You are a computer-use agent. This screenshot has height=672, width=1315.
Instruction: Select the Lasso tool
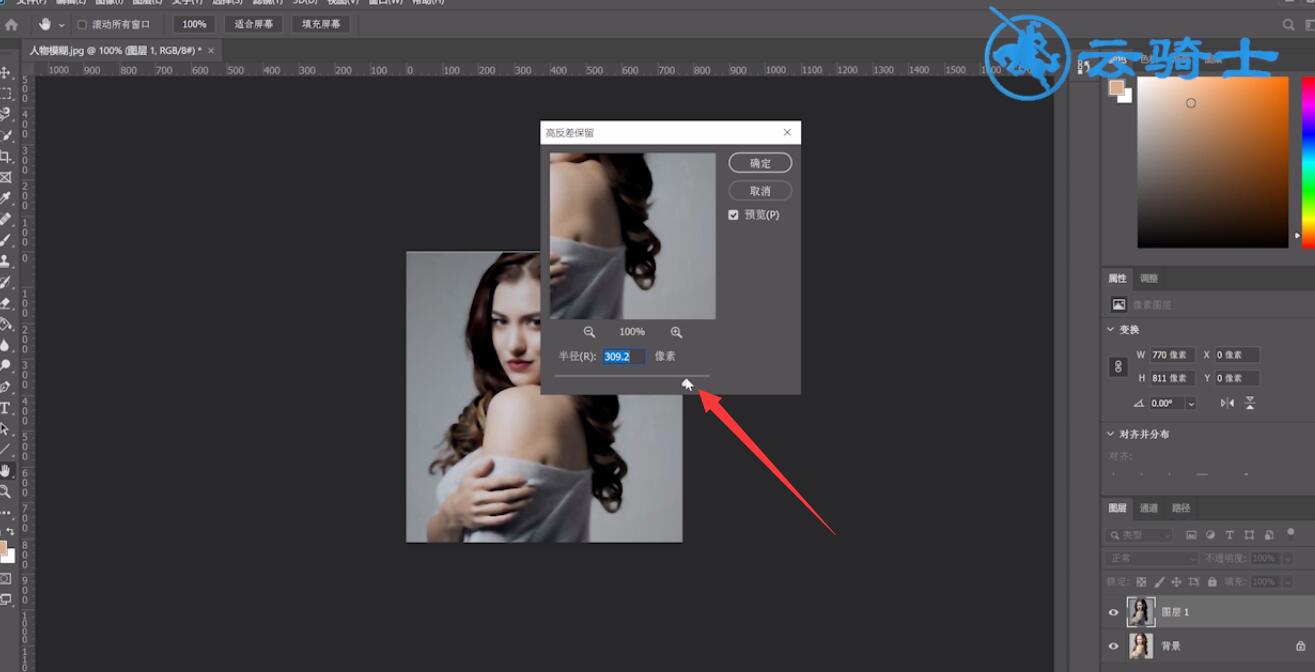click(x=6, y=114)
